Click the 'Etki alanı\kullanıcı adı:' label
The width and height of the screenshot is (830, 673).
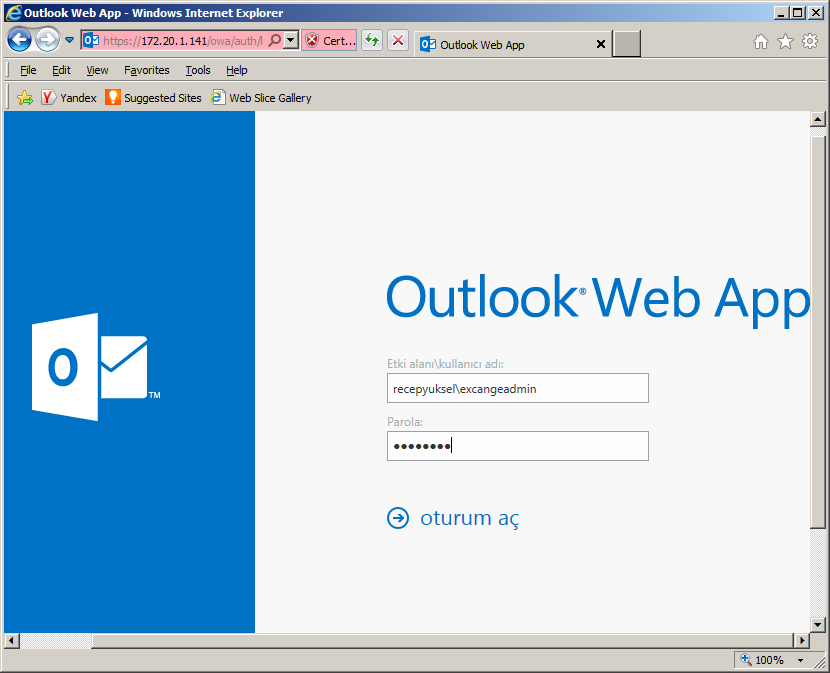[445, 364]
